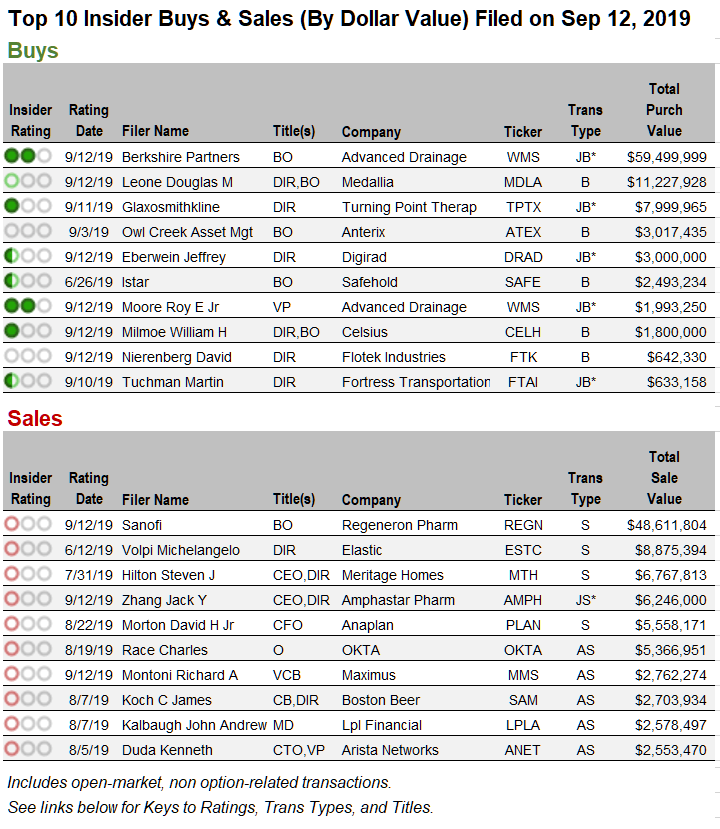
Task: Click the red Sales section heading
Action: tap(35, 418)
